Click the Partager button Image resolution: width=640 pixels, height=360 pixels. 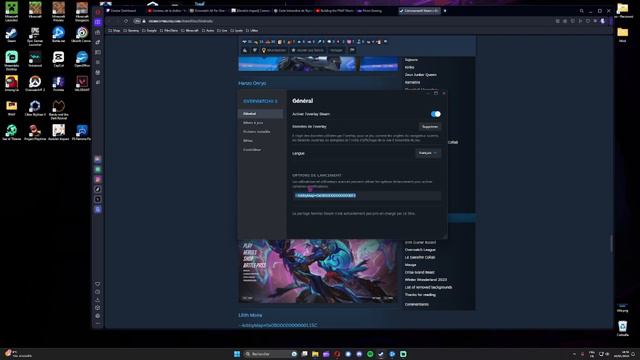tap(336, 50)
